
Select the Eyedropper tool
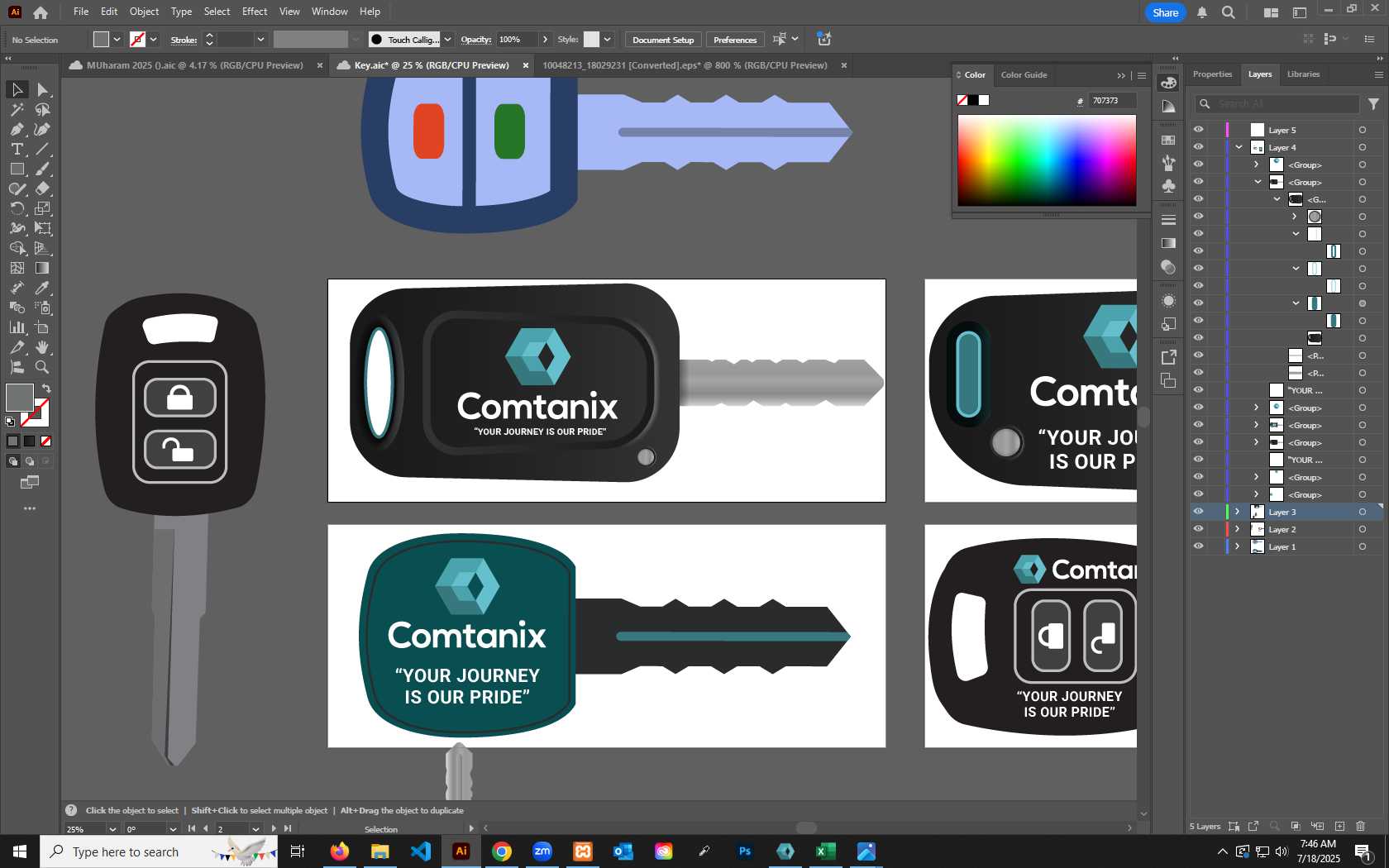click(x=42, y=288)
